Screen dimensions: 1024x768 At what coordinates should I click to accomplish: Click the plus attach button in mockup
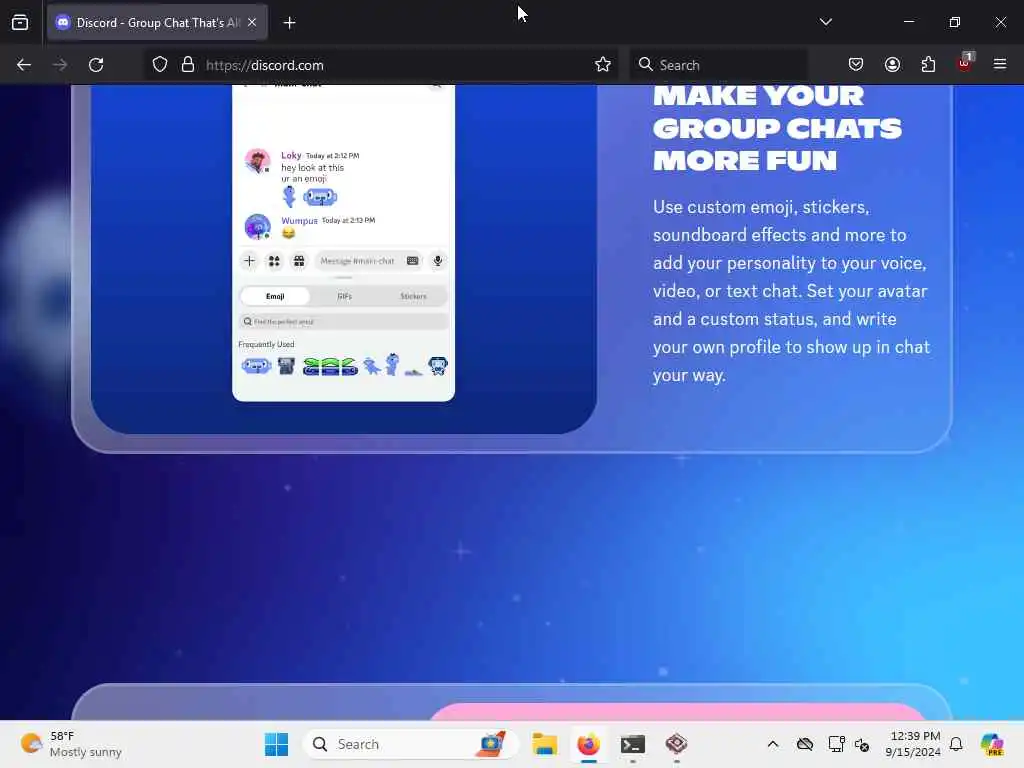(249, 261)
